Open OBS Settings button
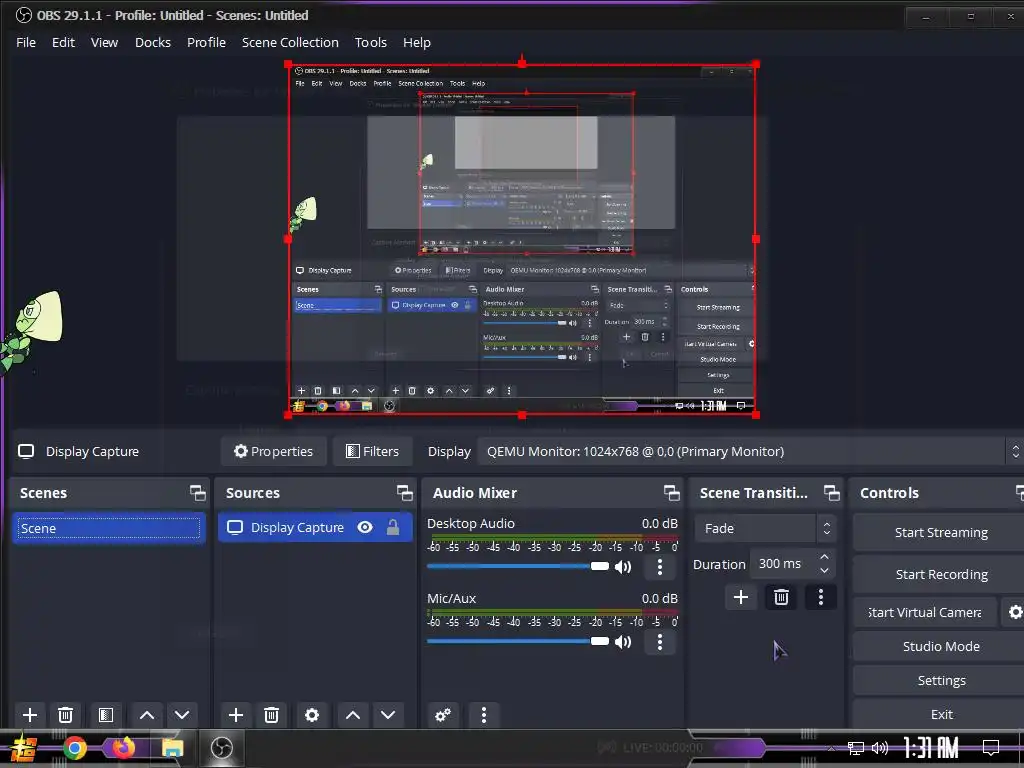Viewport: 1024px width, 768px height. (940, 680)
